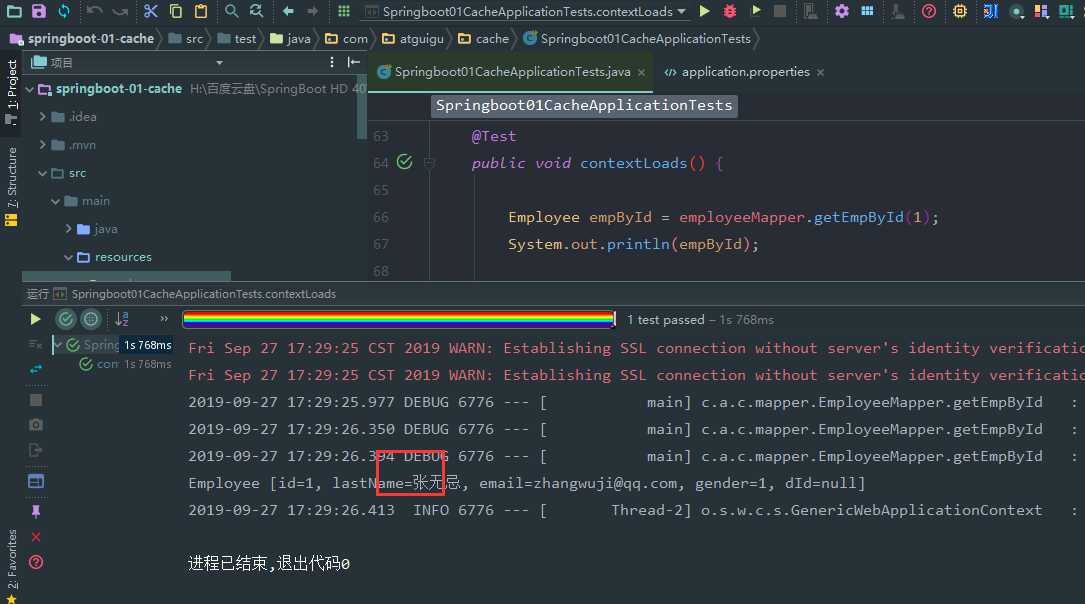Click the Dump Threads camera icon
Viewport: 1085px width, 604px height.
pos(36,425)
